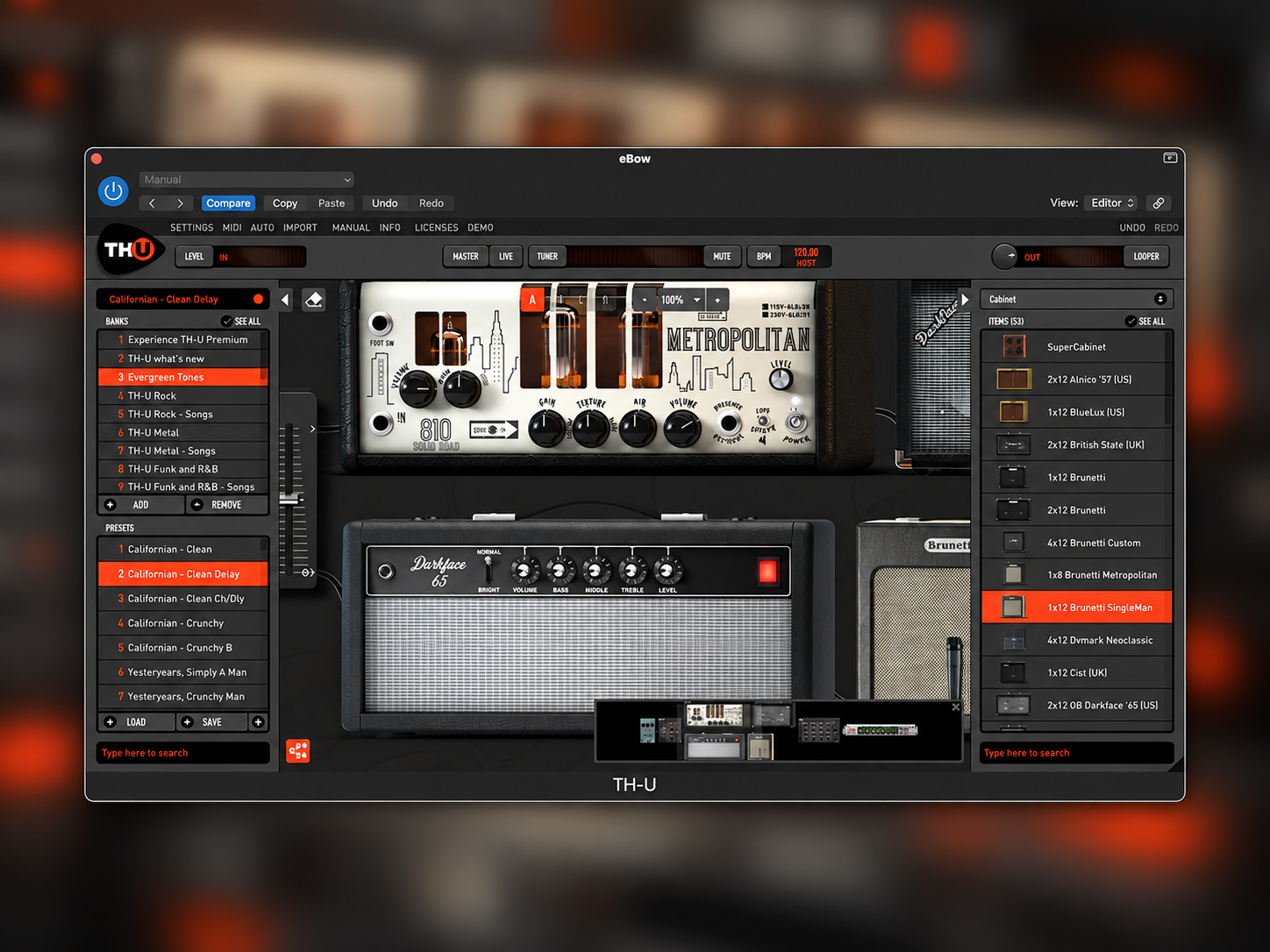Toggle the TUNER button

[547, 257]
